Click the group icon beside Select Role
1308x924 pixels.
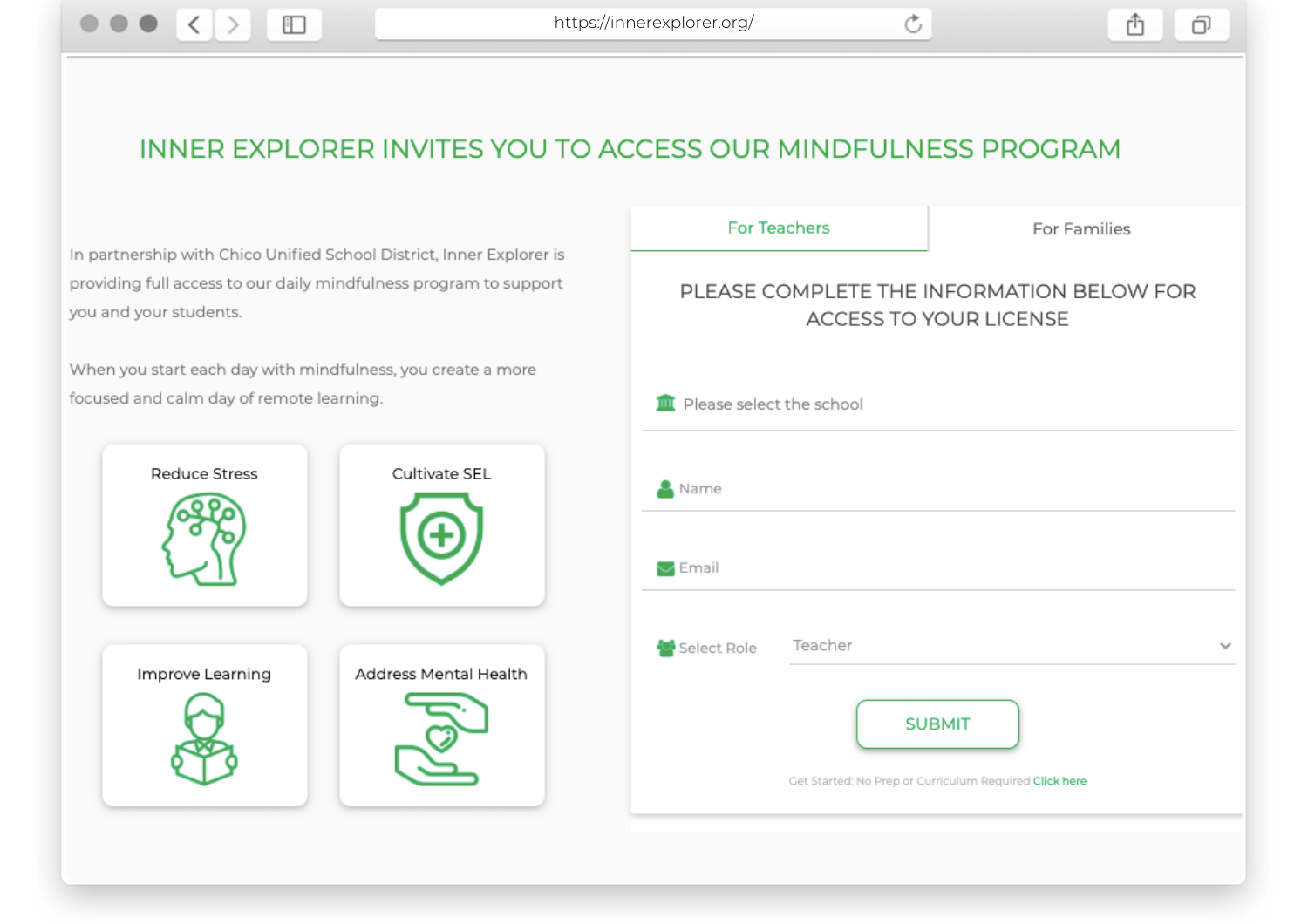pos(666,648)
